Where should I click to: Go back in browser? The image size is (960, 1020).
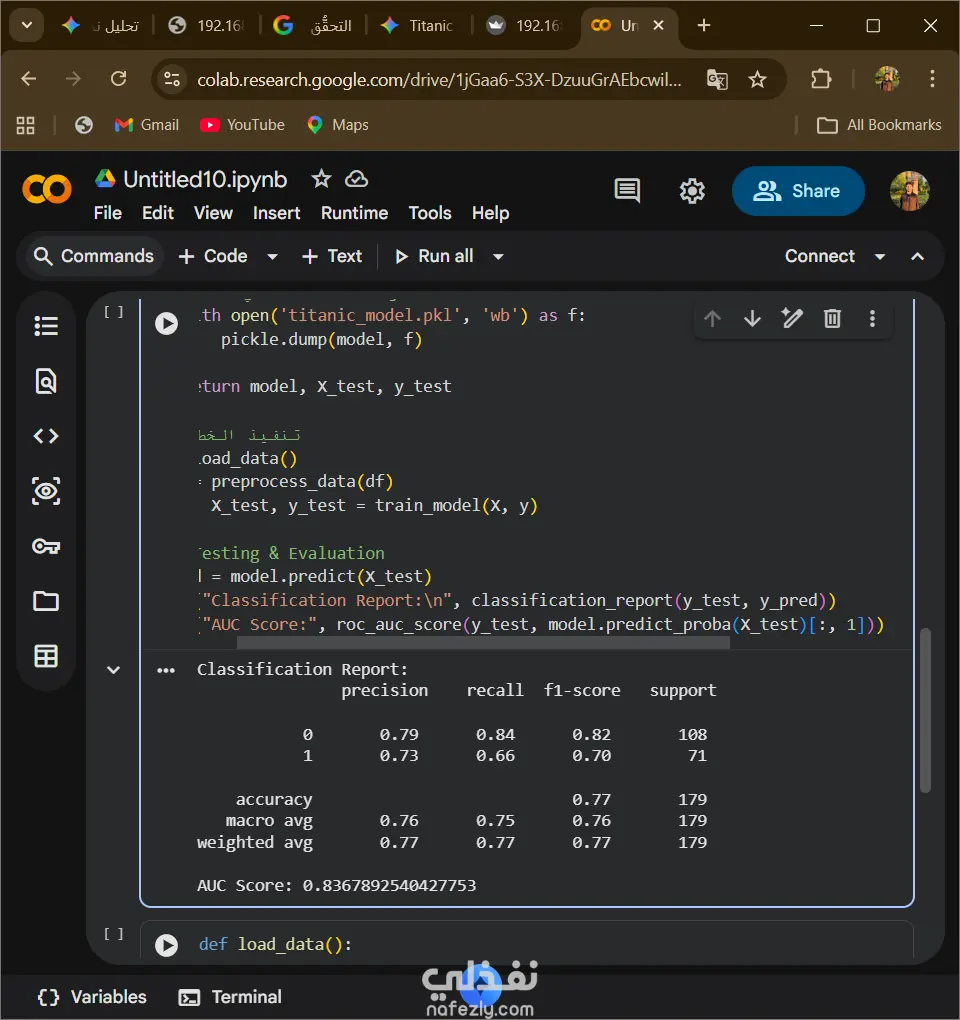(29, 79)
